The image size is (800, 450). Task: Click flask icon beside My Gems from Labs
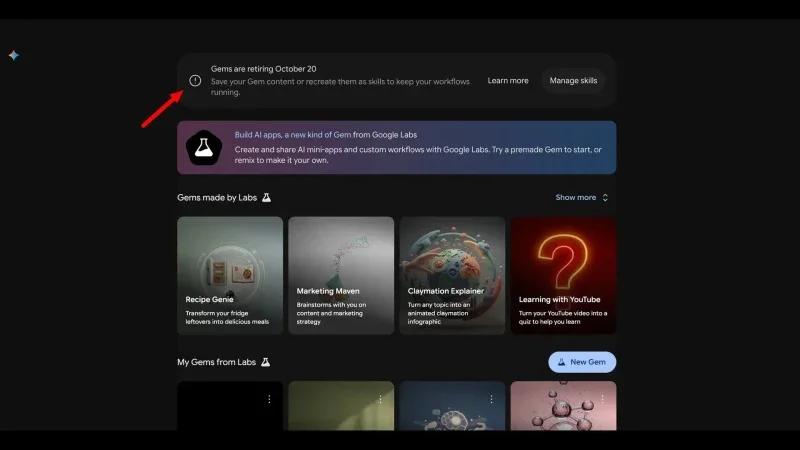265,362
